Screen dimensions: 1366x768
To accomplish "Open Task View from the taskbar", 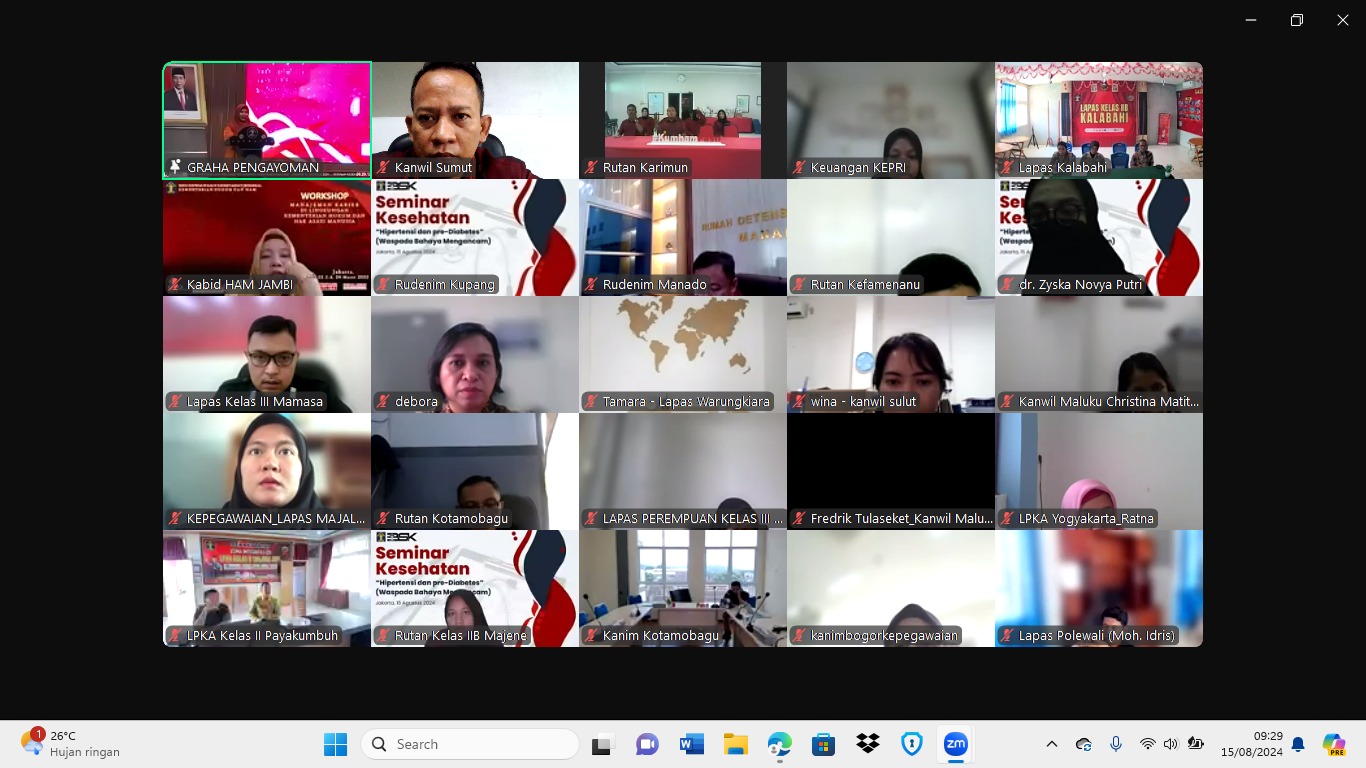I will (602, 744).
